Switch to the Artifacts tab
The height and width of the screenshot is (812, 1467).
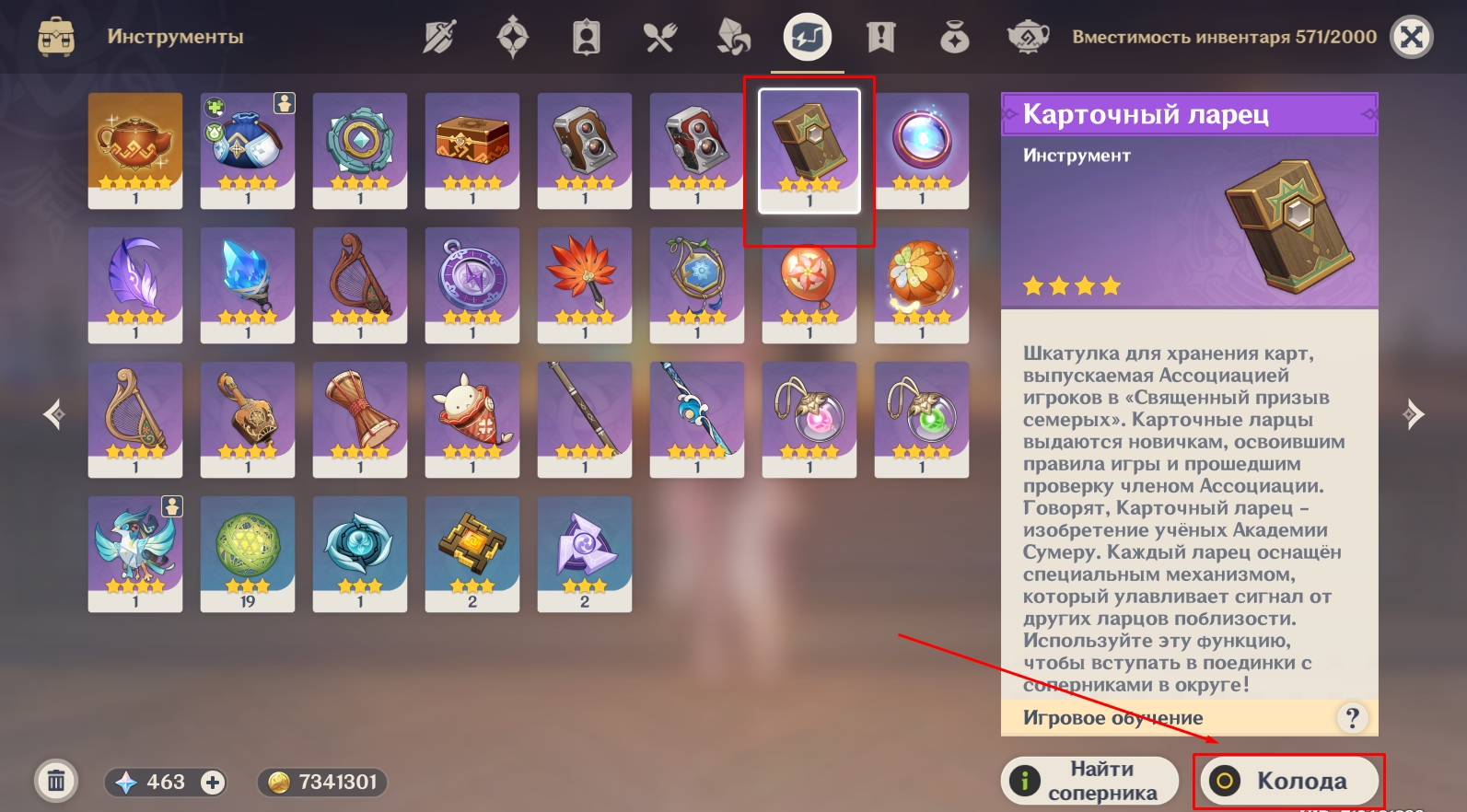513,38
